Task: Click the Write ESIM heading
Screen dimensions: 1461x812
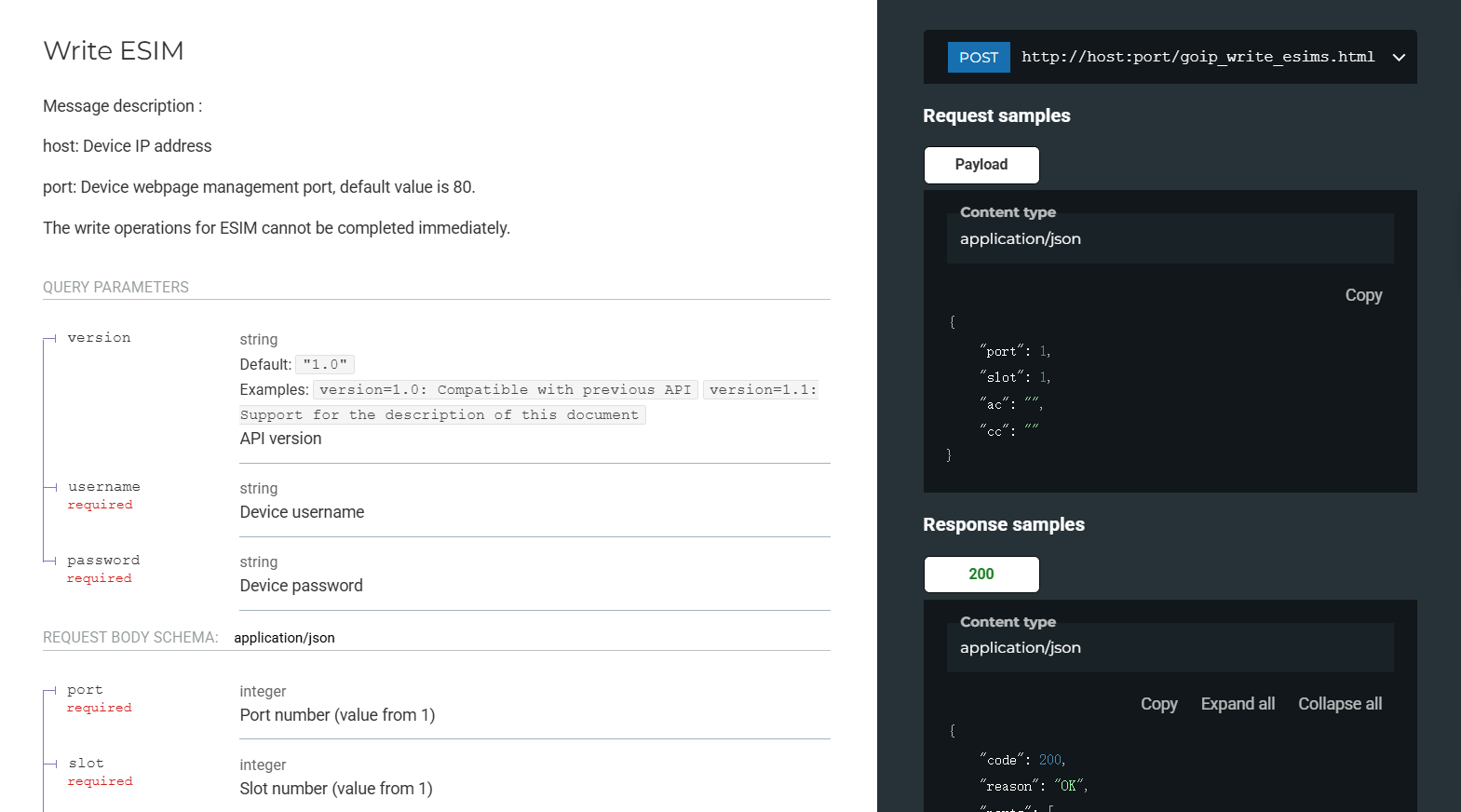Action: (114, 50)
